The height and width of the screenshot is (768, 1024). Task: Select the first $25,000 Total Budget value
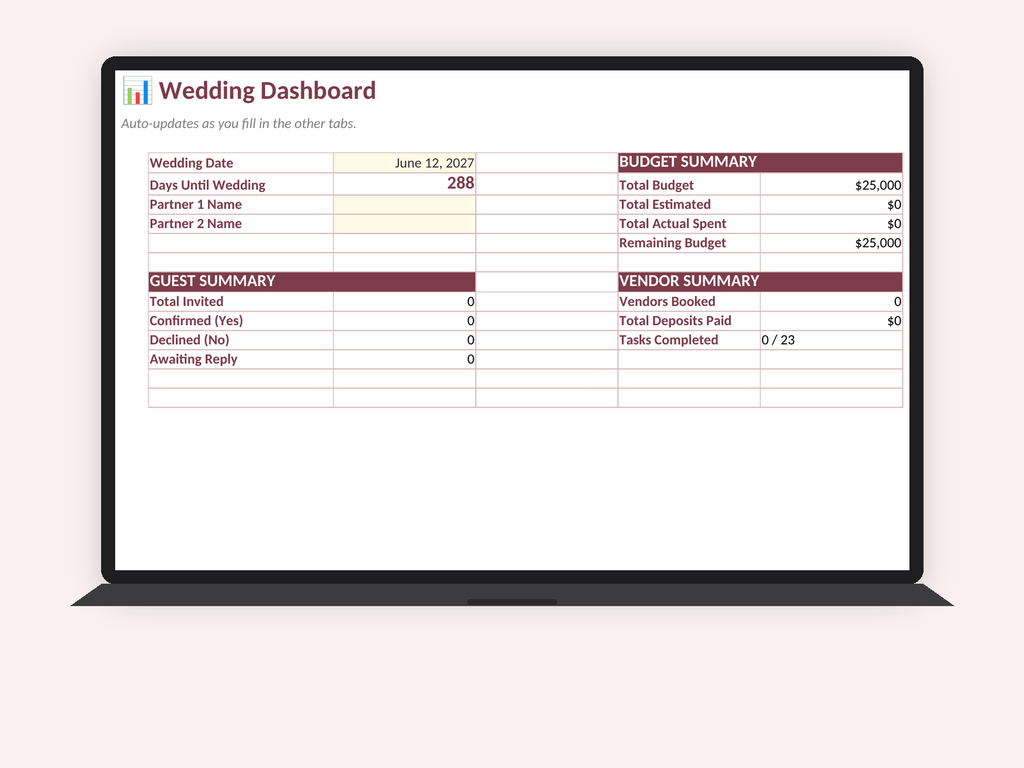coord(831,185)
